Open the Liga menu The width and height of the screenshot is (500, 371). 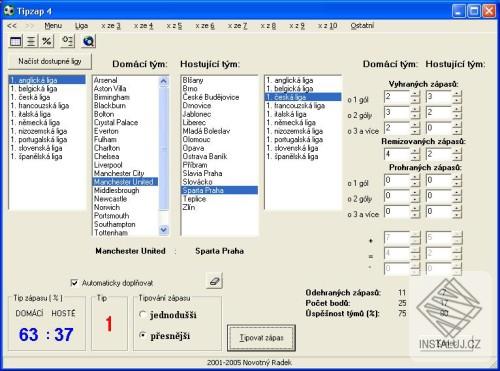point(81,26)
